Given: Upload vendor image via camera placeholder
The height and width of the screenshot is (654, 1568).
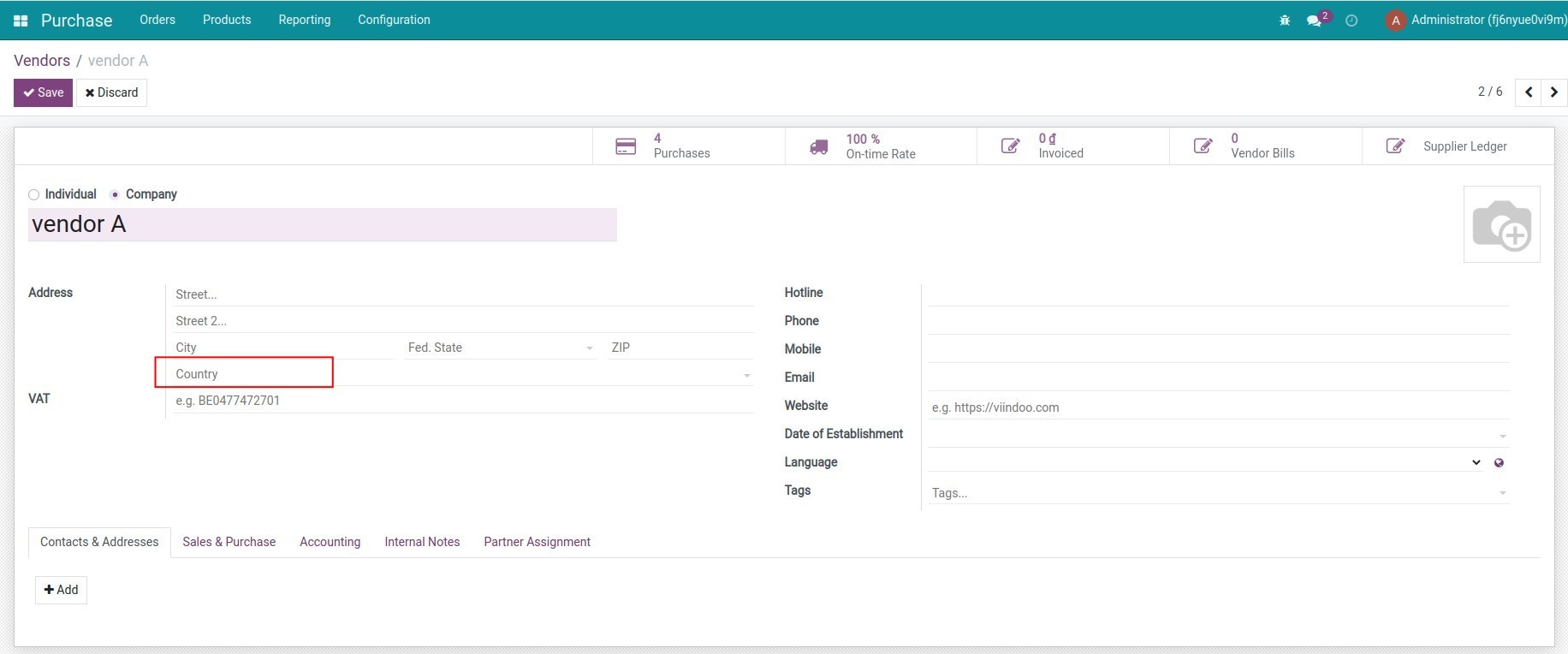Looking at the screenshot, I should tap(1501, 224).
